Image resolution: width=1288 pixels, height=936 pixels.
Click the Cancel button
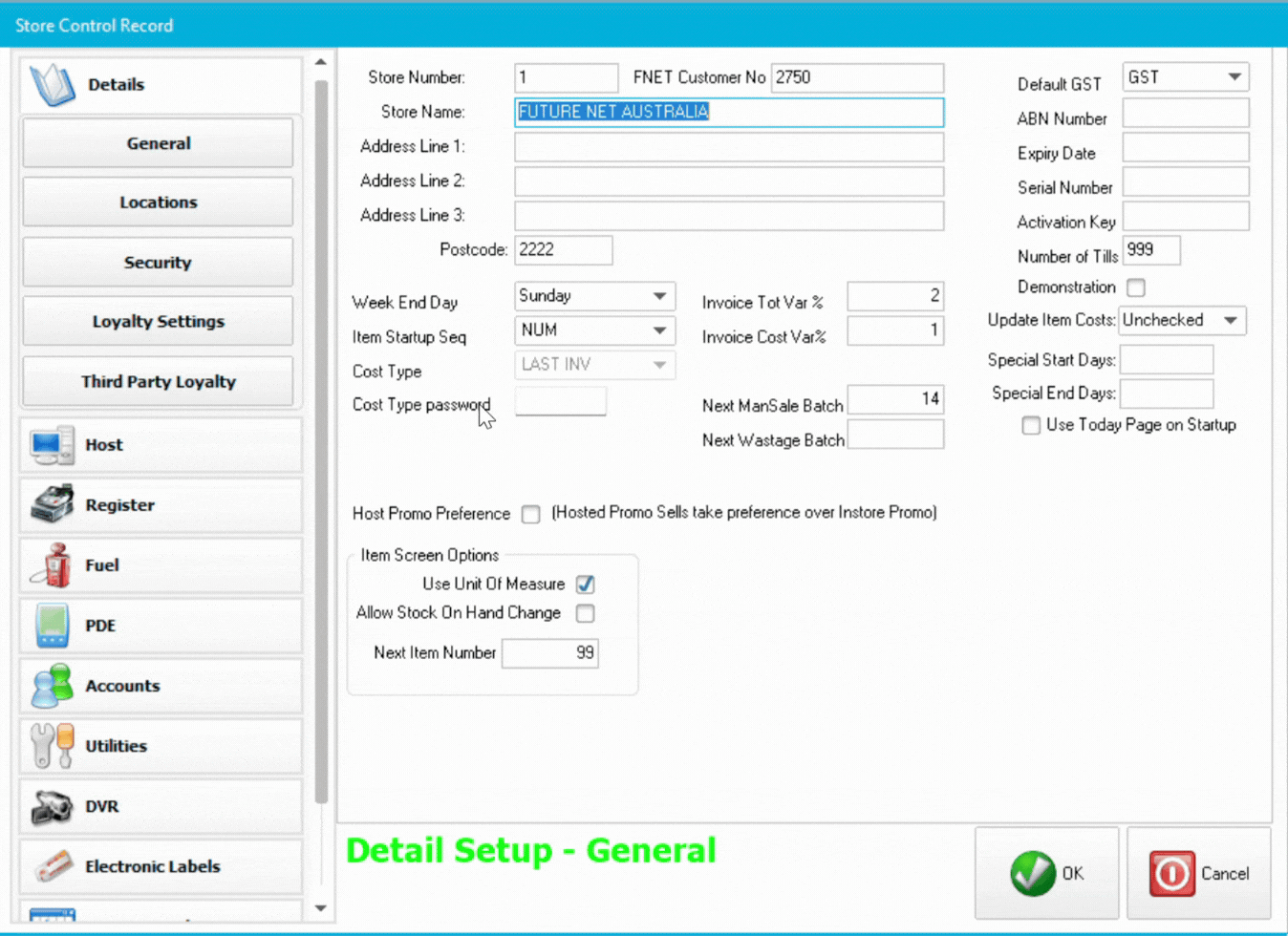pos(1199,873)
